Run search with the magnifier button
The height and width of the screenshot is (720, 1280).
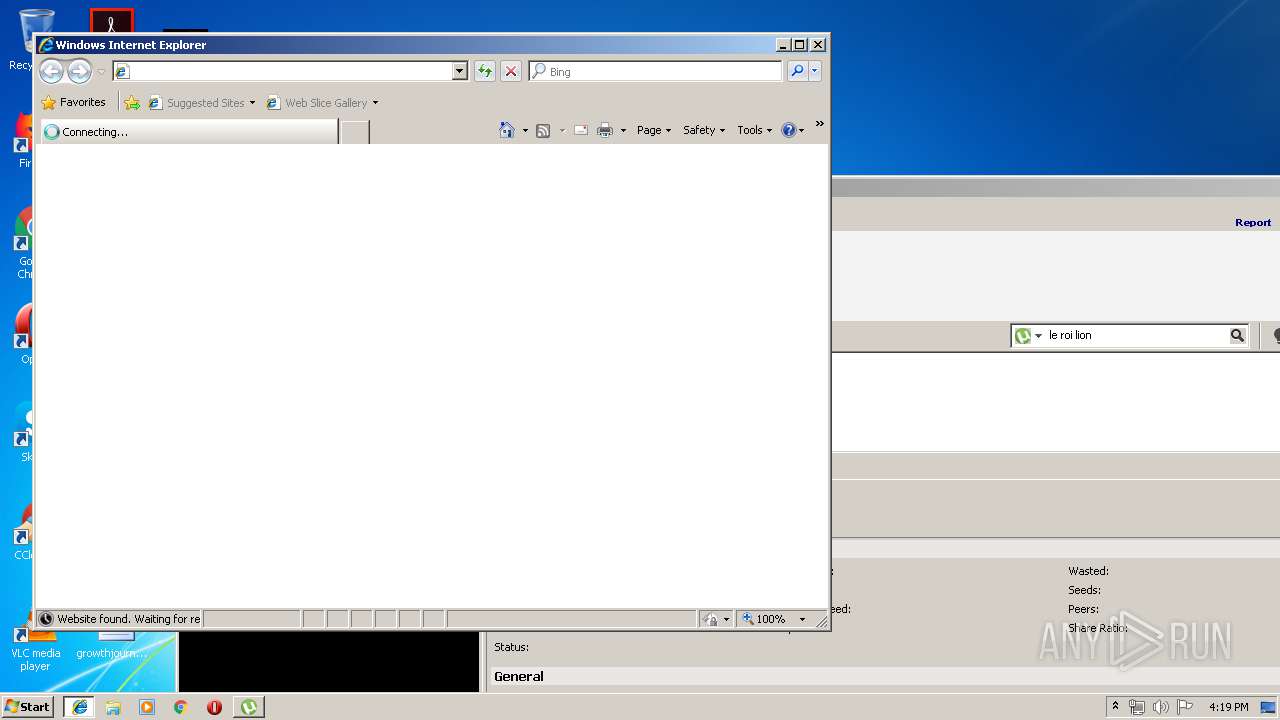pyautogui.click(x=797, y=71)
